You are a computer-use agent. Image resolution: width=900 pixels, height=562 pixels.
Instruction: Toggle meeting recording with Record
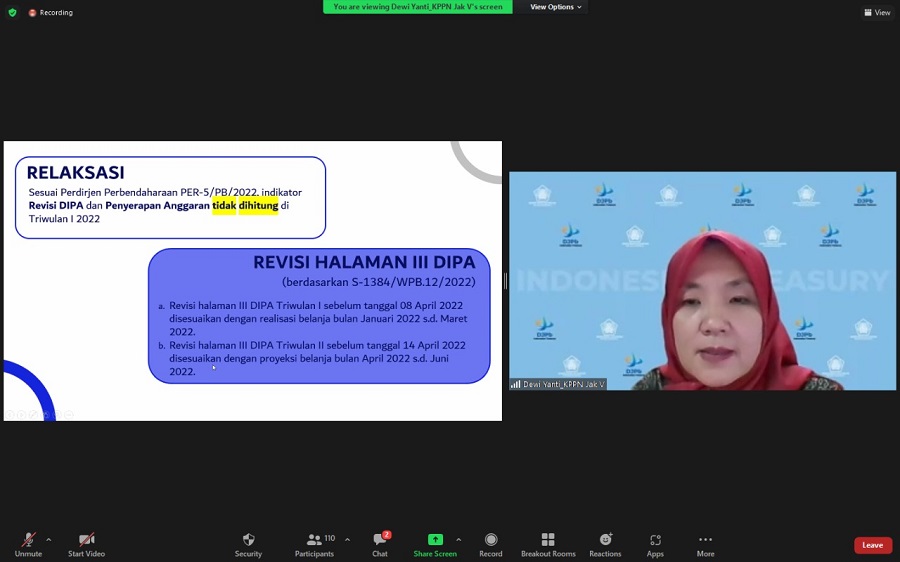tap(490, 544)
